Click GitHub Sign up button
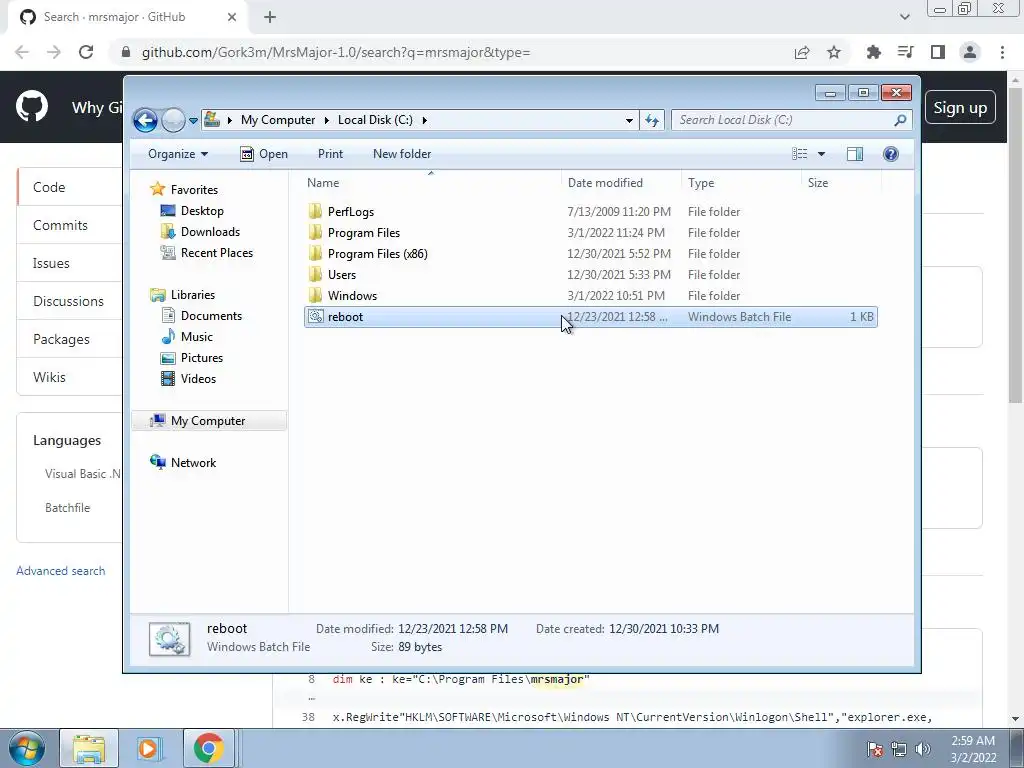Screen dimensions: 1024x768 click(x=960, y=108)
